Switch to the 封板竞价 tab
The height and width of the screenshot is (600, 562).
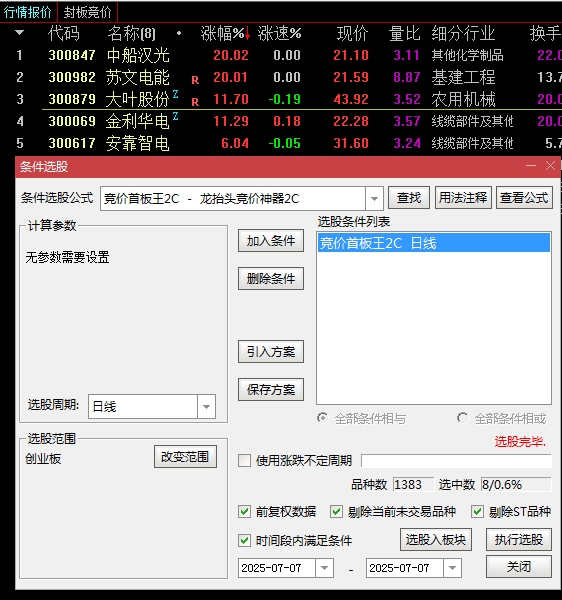pyautogui.click(x=87, y=12)
